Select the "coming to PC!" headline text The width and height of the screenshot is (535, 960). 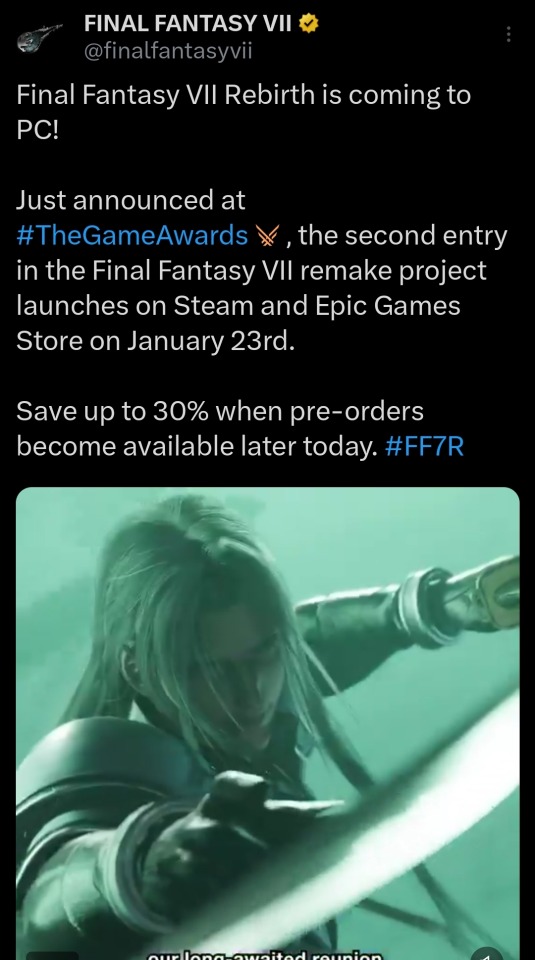point(243,113)
